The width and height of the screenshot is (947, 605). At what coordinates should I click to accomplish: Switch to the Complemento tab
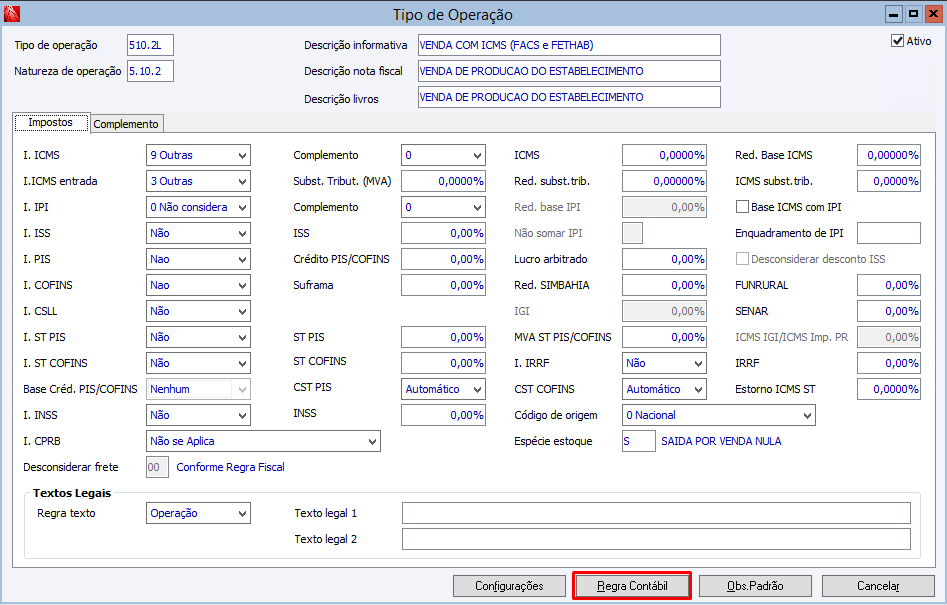(126, 124)
